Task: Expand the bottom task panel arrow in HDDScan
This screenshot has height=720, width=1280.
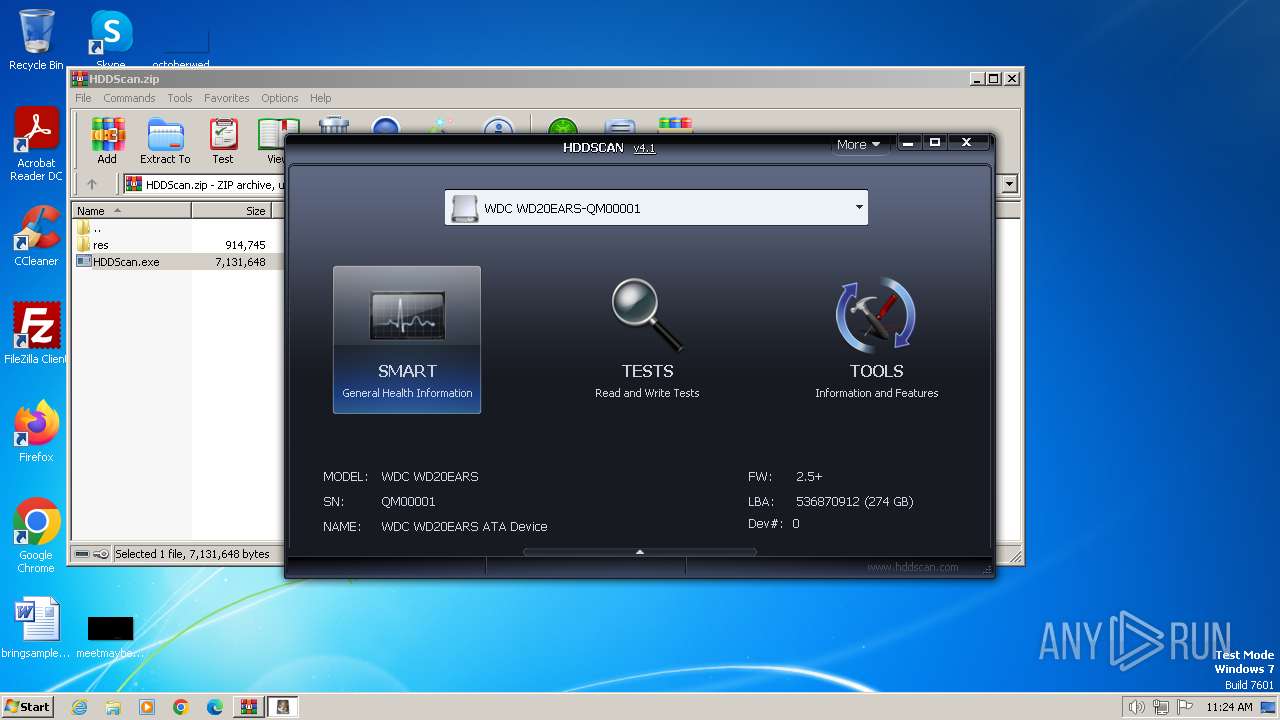Action: click(640, 552)
